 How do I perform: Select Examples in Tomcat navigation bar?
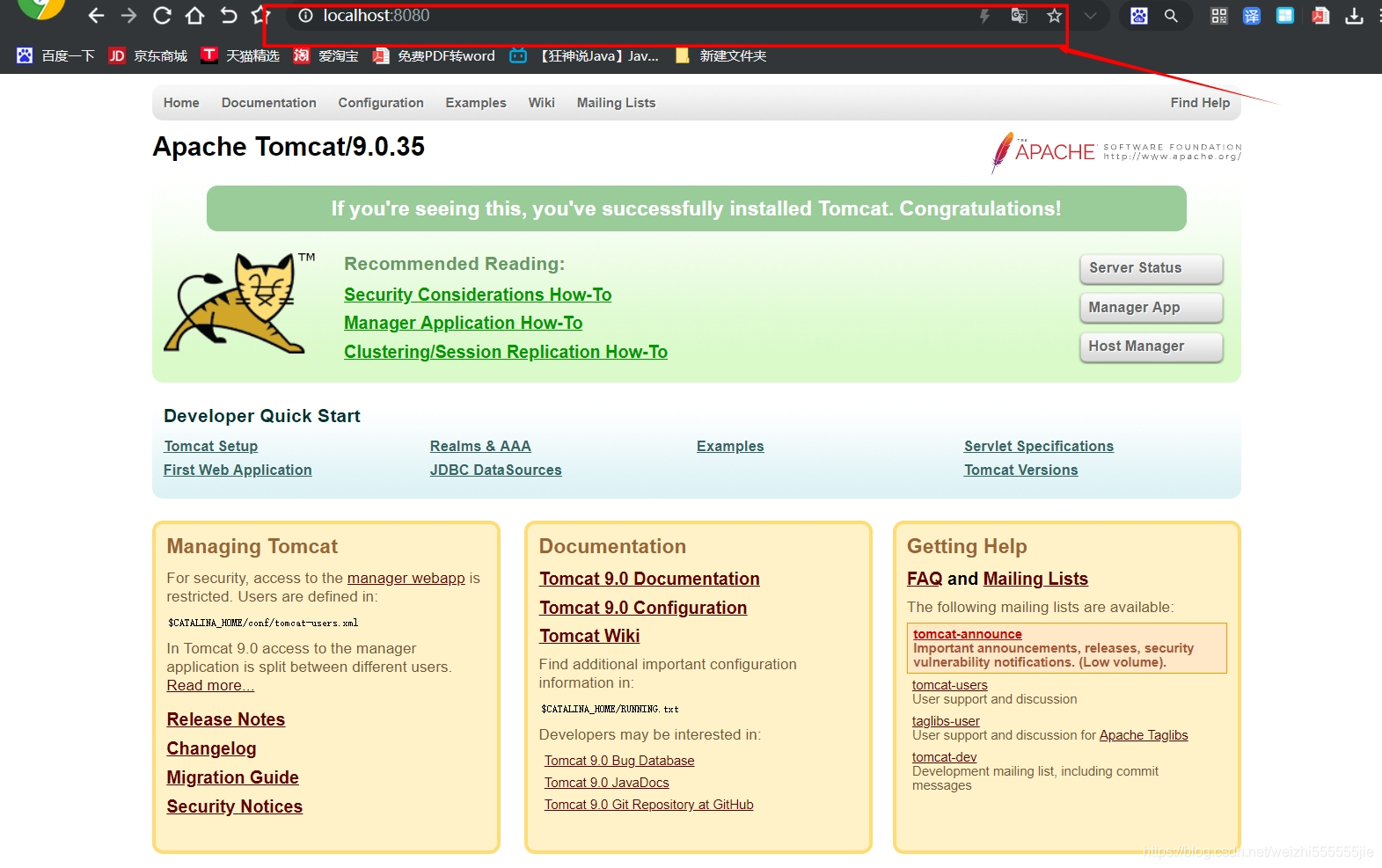click(x=476, y=103)
